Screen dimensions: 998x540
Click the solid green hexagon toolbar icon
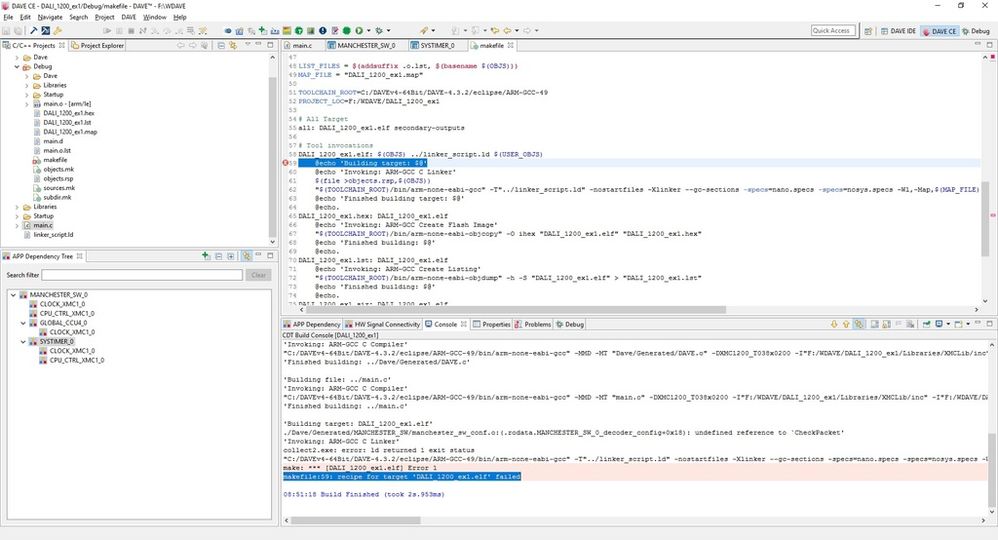(347, 31)
